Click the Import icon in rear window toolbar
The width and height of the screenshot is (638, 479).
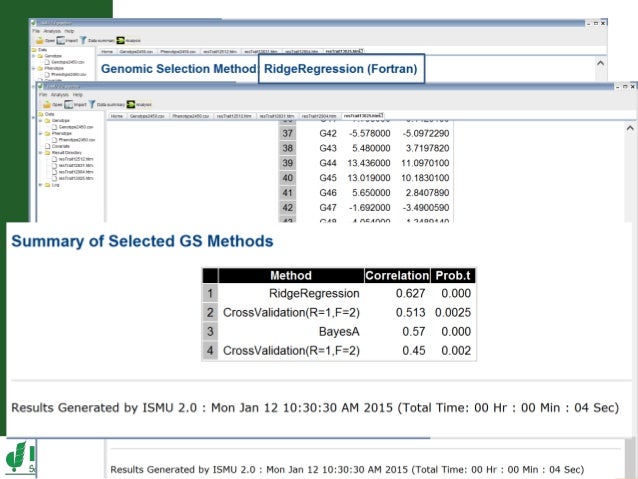pyautogui.click(x=61, y=40)
